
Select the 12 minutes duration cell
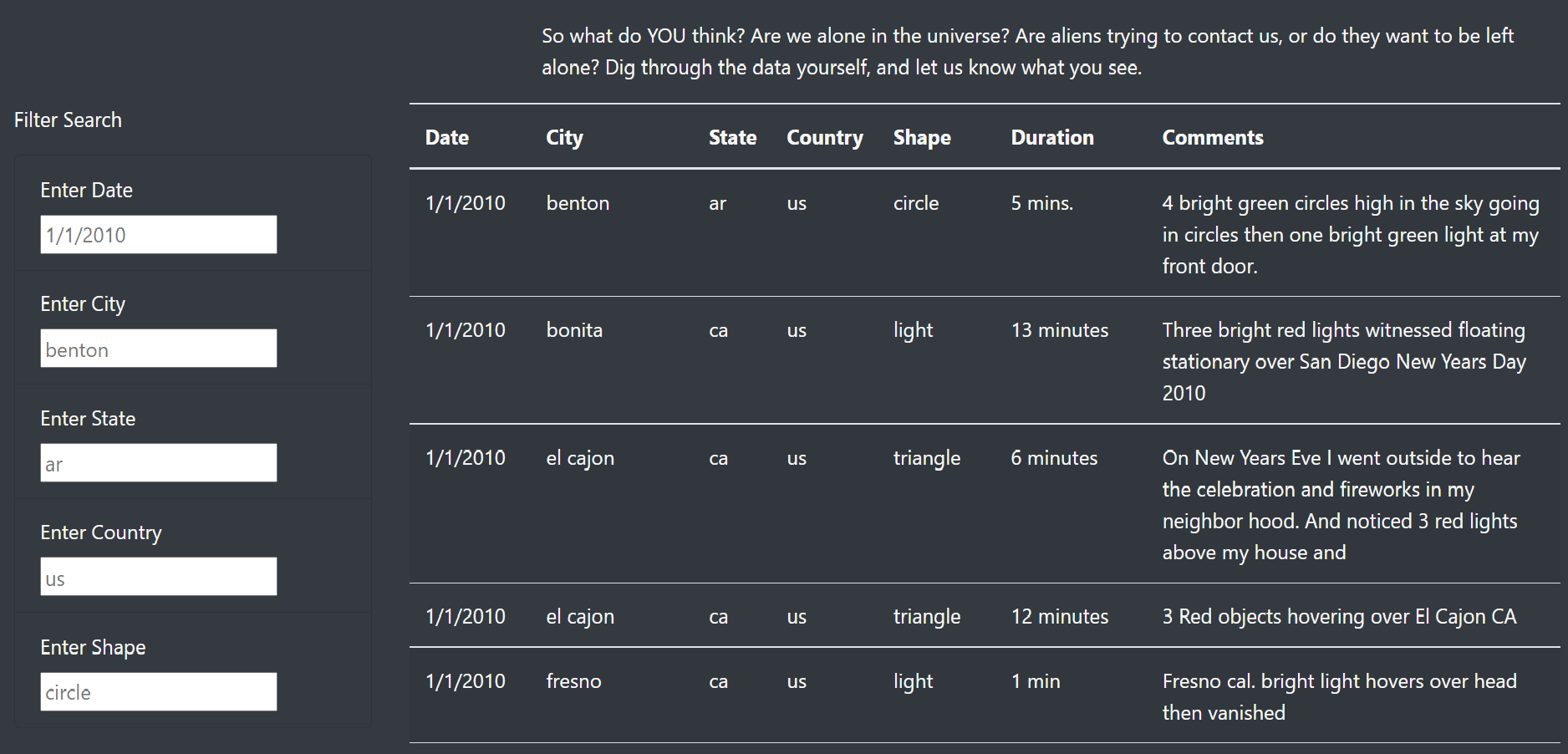tap(1059, 617)
